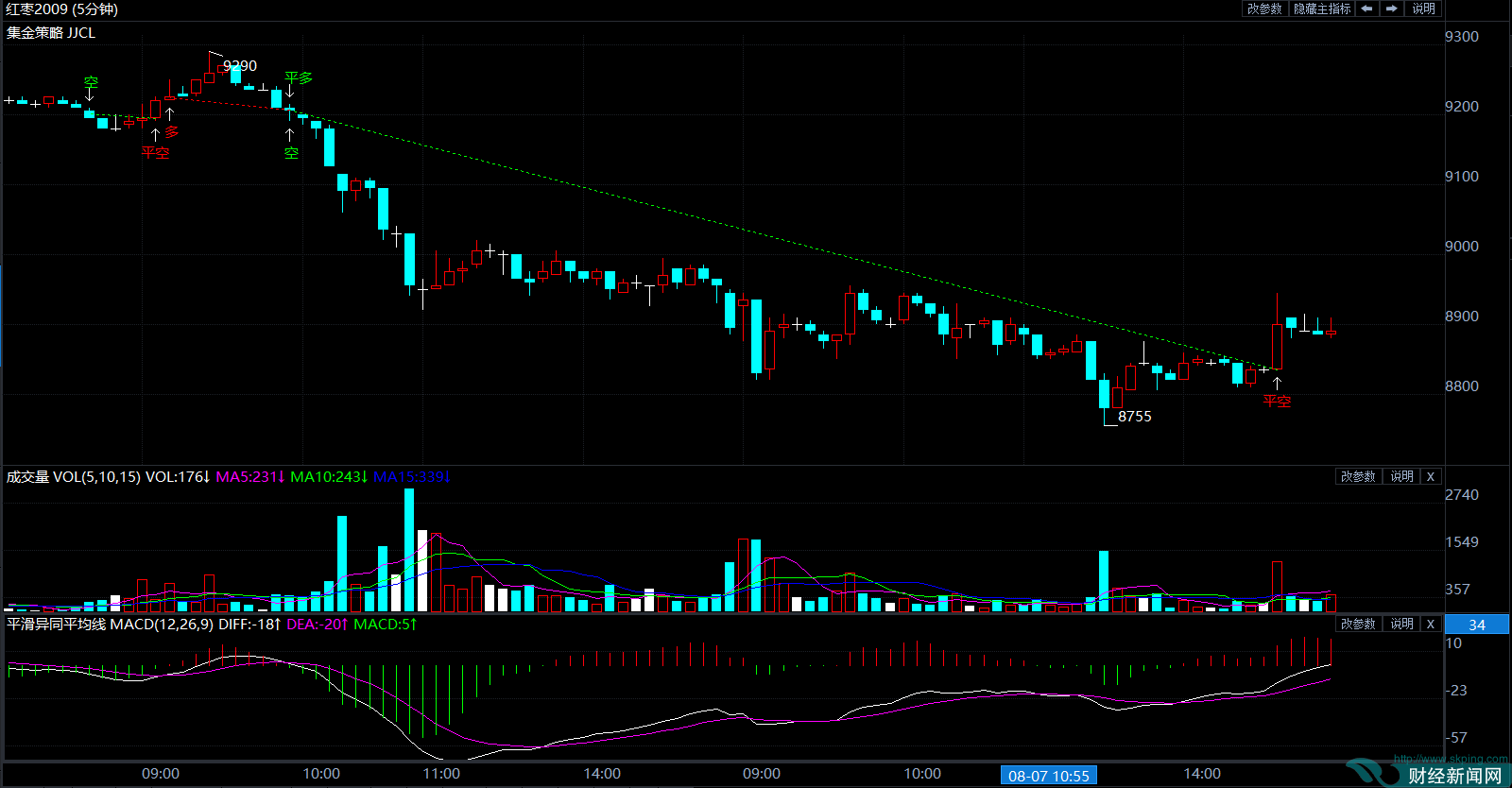Click the 成交量 VOL(5,10,15) label
Screen dimensions: 1512x788
73,477
